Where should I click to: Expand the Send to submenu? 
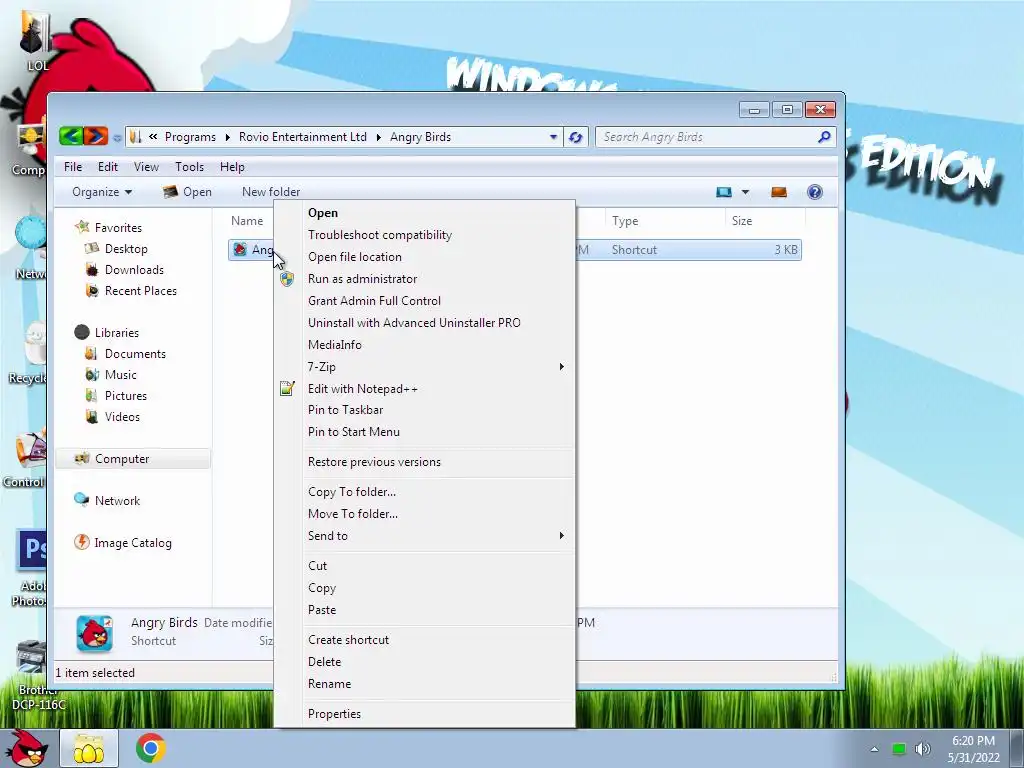(x=561, y=536)
